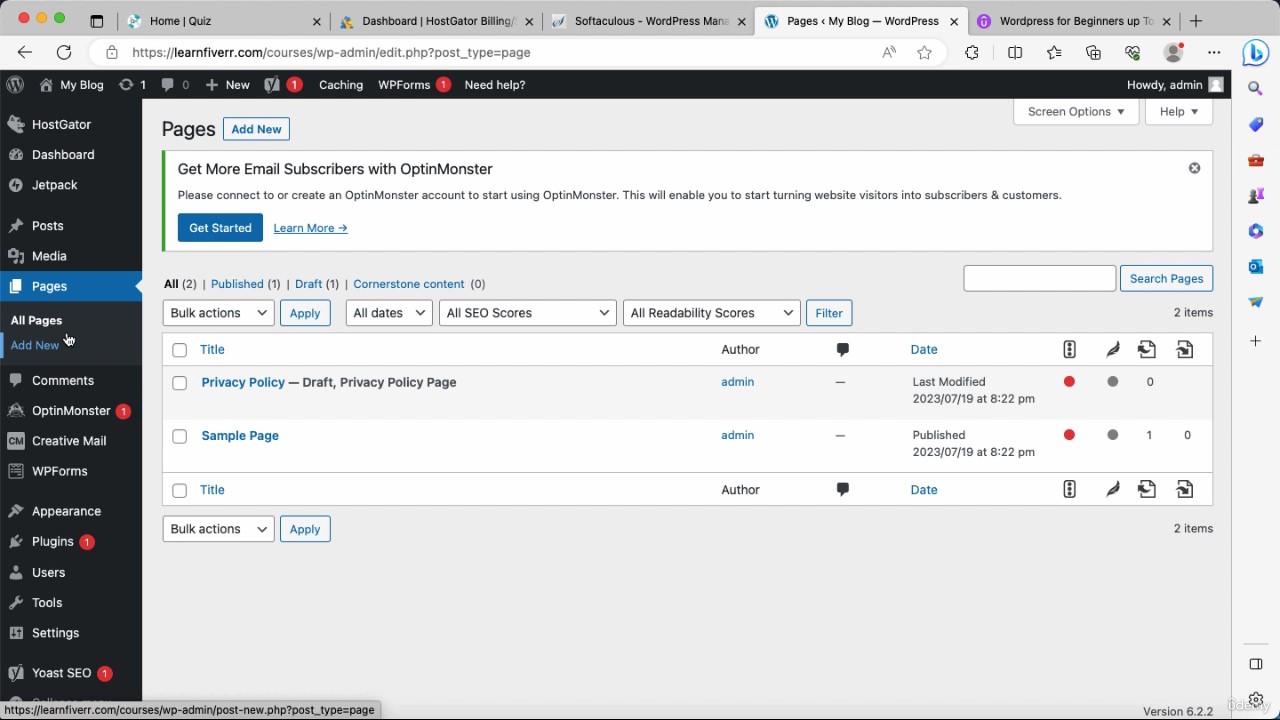This screenshot has width=1280, height=720.
Task: Open the Sample Page title link
Action: click(240, 435)
